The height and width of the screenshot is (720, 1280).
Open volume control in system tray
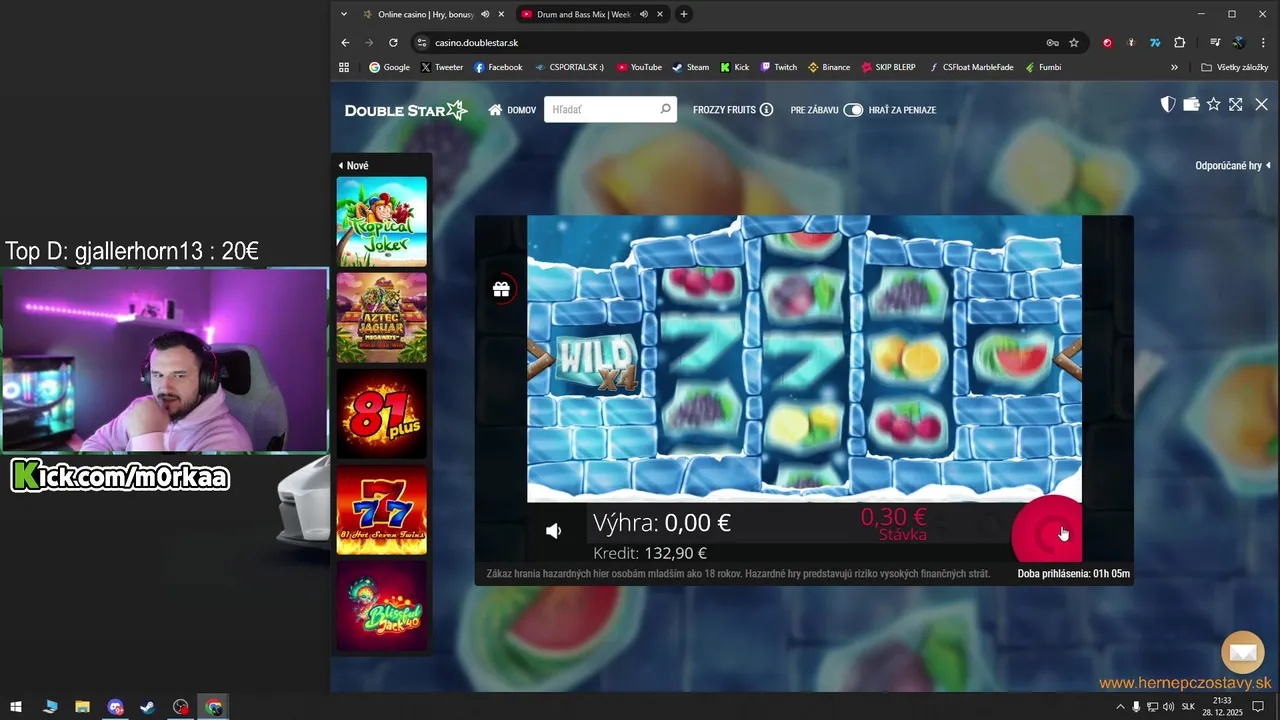(x=1168, y=707)
